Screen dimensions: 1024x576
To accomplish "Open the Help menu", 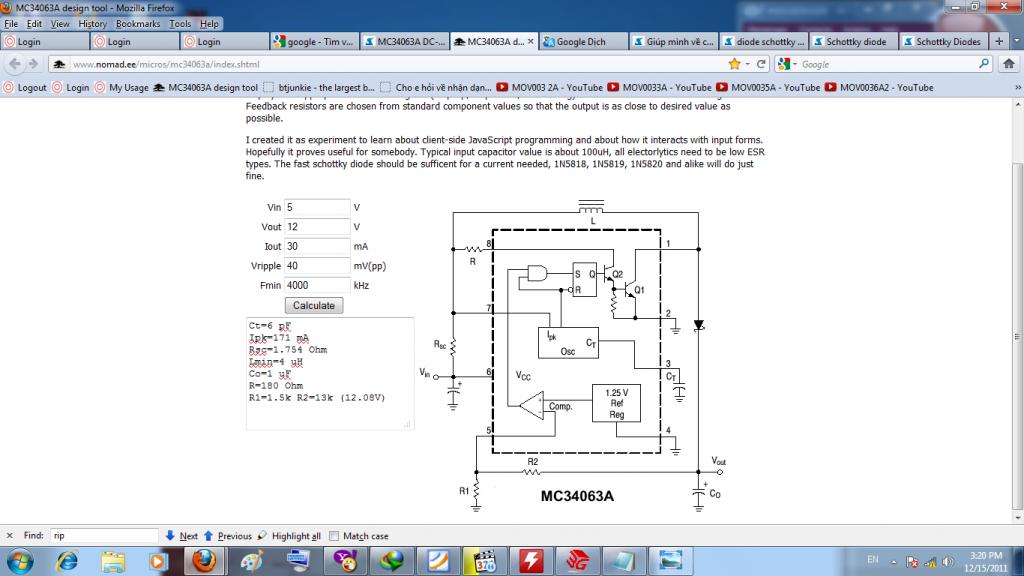I will pyautogui.click(x=209, y=24).
